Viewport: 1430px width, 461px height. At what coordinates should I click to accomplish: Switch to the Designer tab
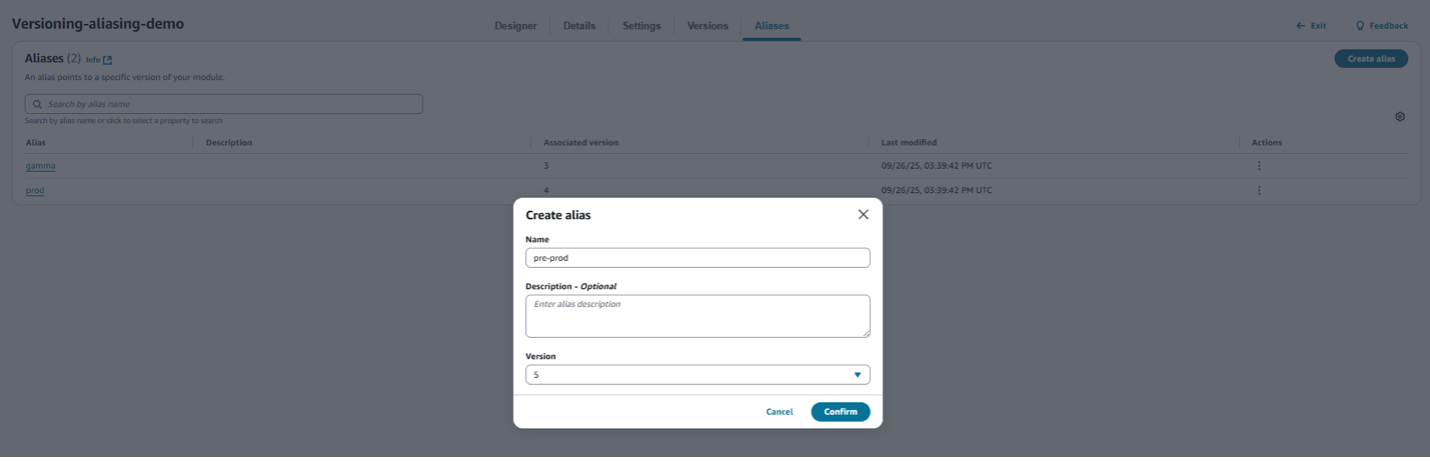(x=515, y=26)
